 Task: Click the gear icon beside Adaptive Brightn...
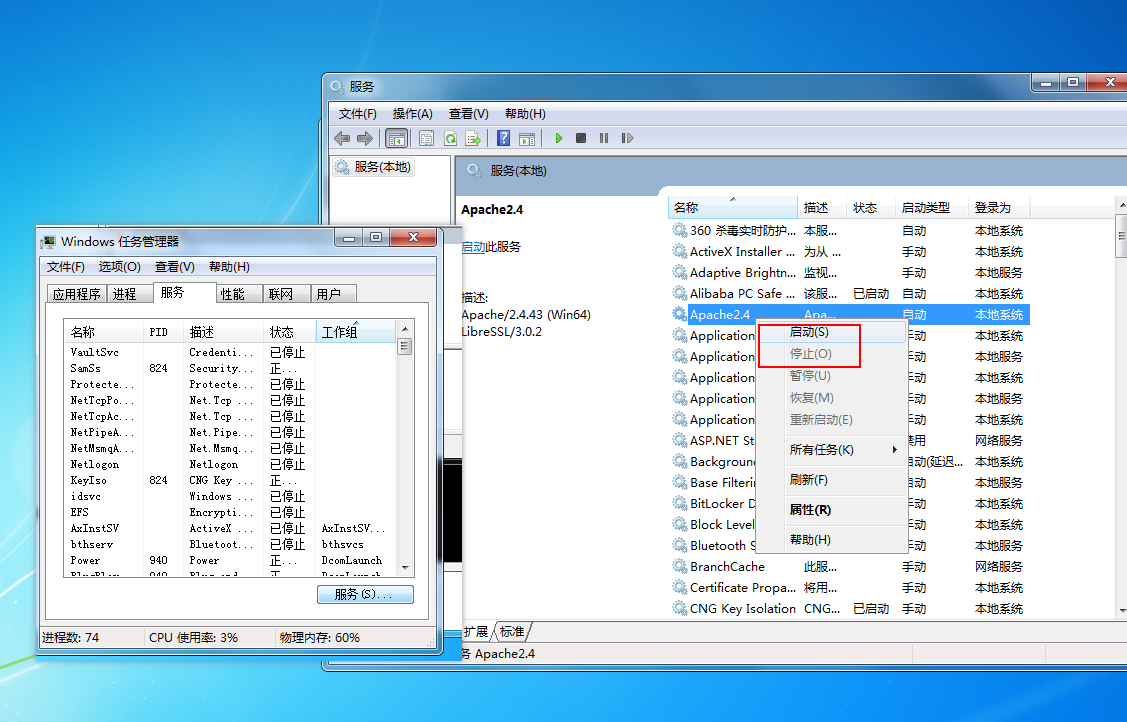(679, 272)
